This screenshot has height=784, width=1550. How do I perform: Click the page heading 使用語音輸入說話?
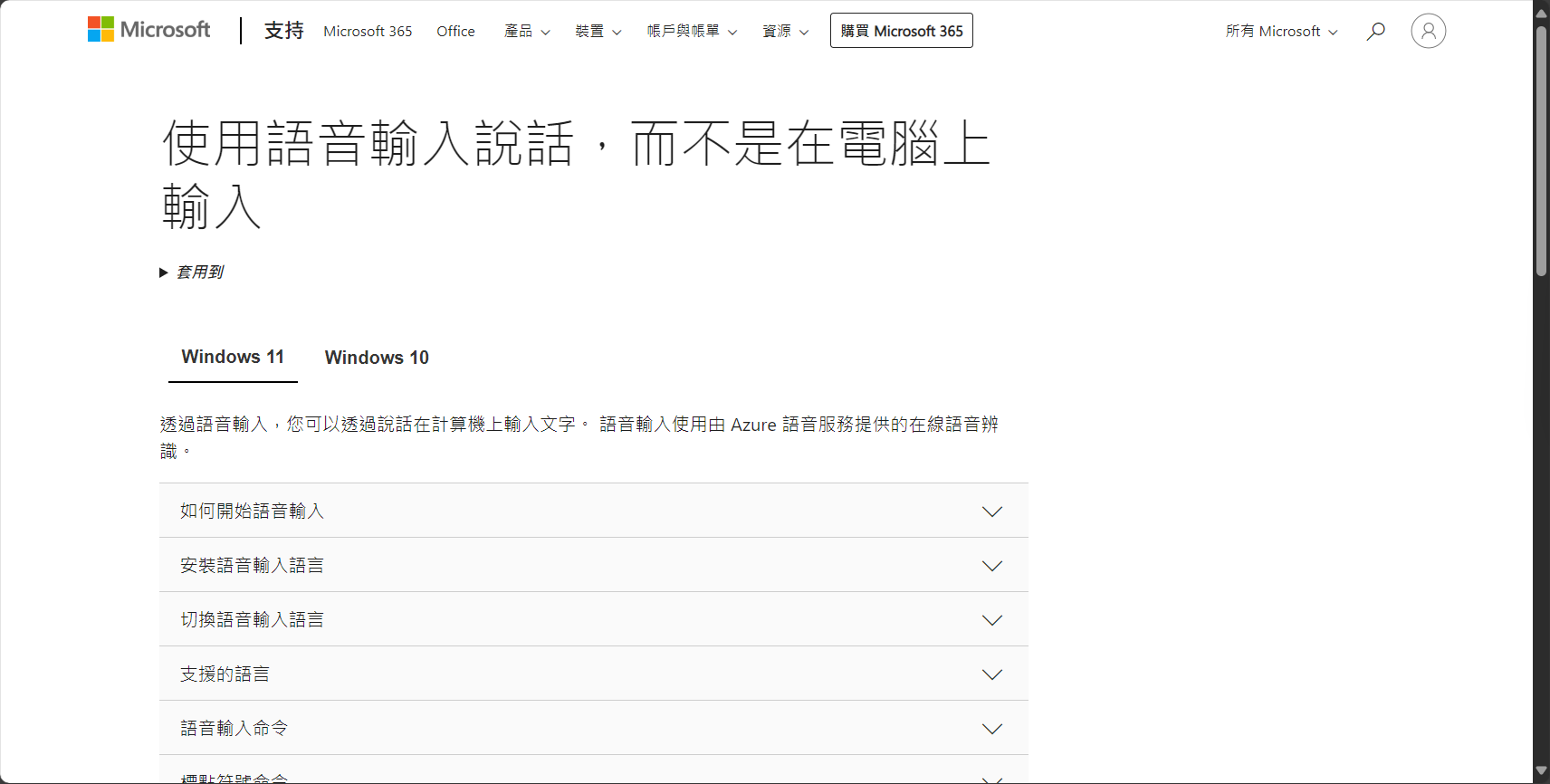point(577,175)
